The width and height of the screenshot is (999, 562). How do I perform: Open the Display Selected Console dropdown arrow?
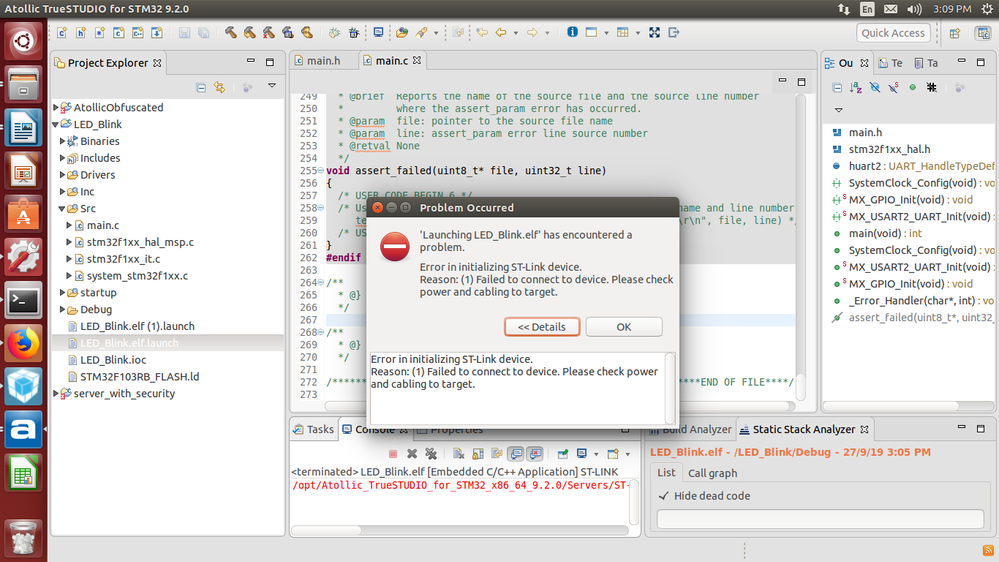[596, 454]
